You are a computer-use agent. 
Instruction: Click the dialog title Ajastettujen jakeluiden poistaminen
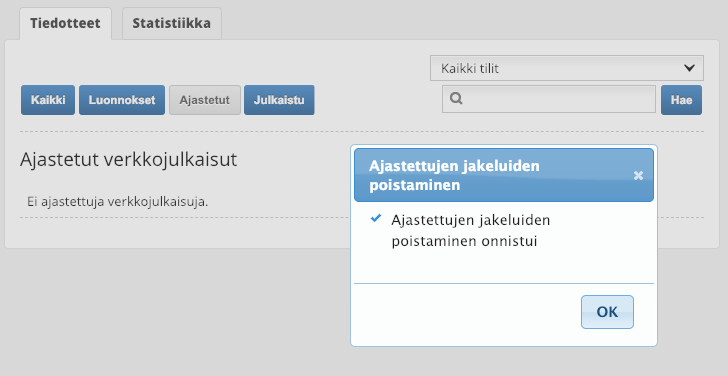coord(454,175)
